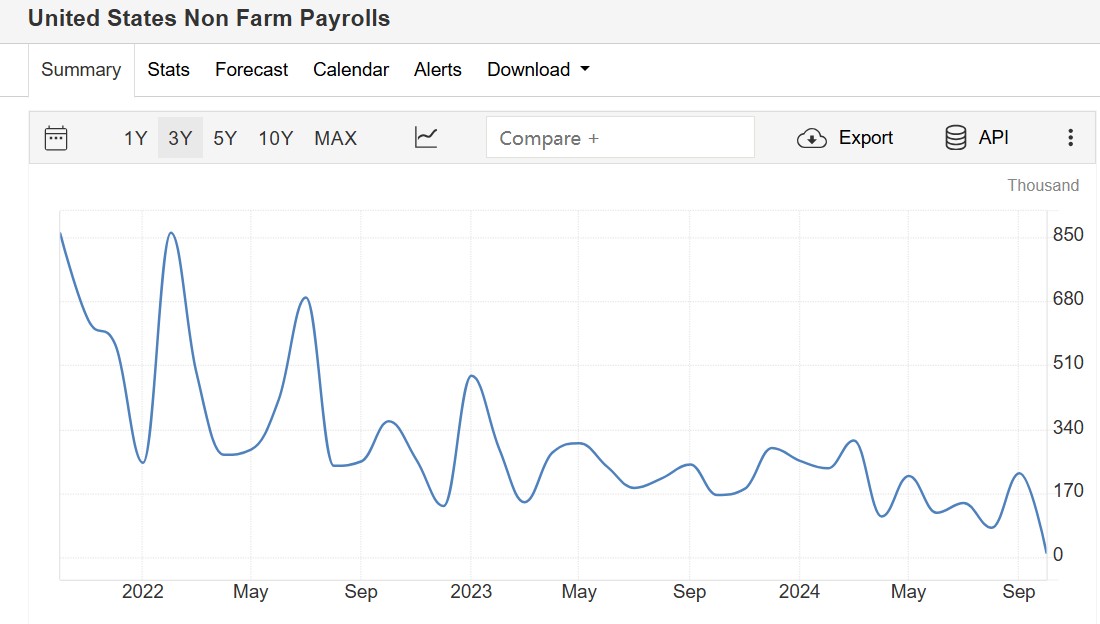Open the three-dot more options menu
The image size is (1100, 624).
1070,138
